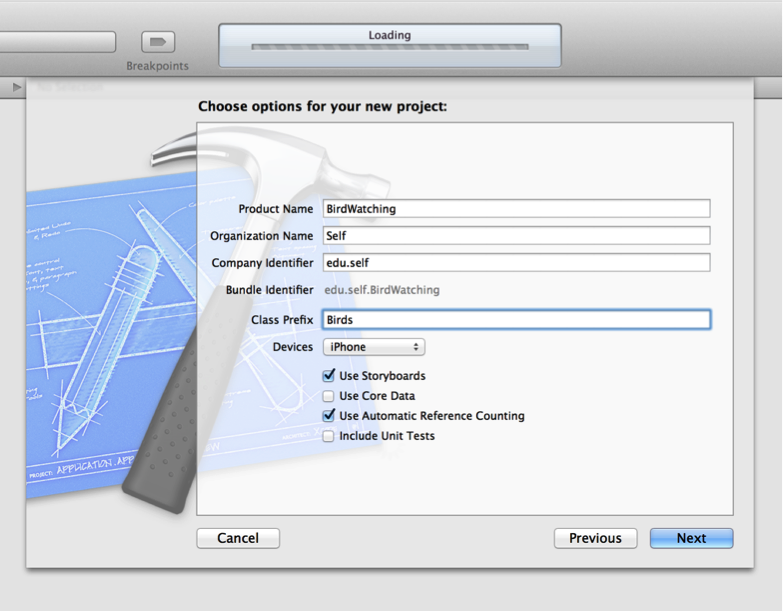Open the Devices dropdown showing iPhone
The height and width of the screenshot is (611, 783).
(x=373, y=347)
